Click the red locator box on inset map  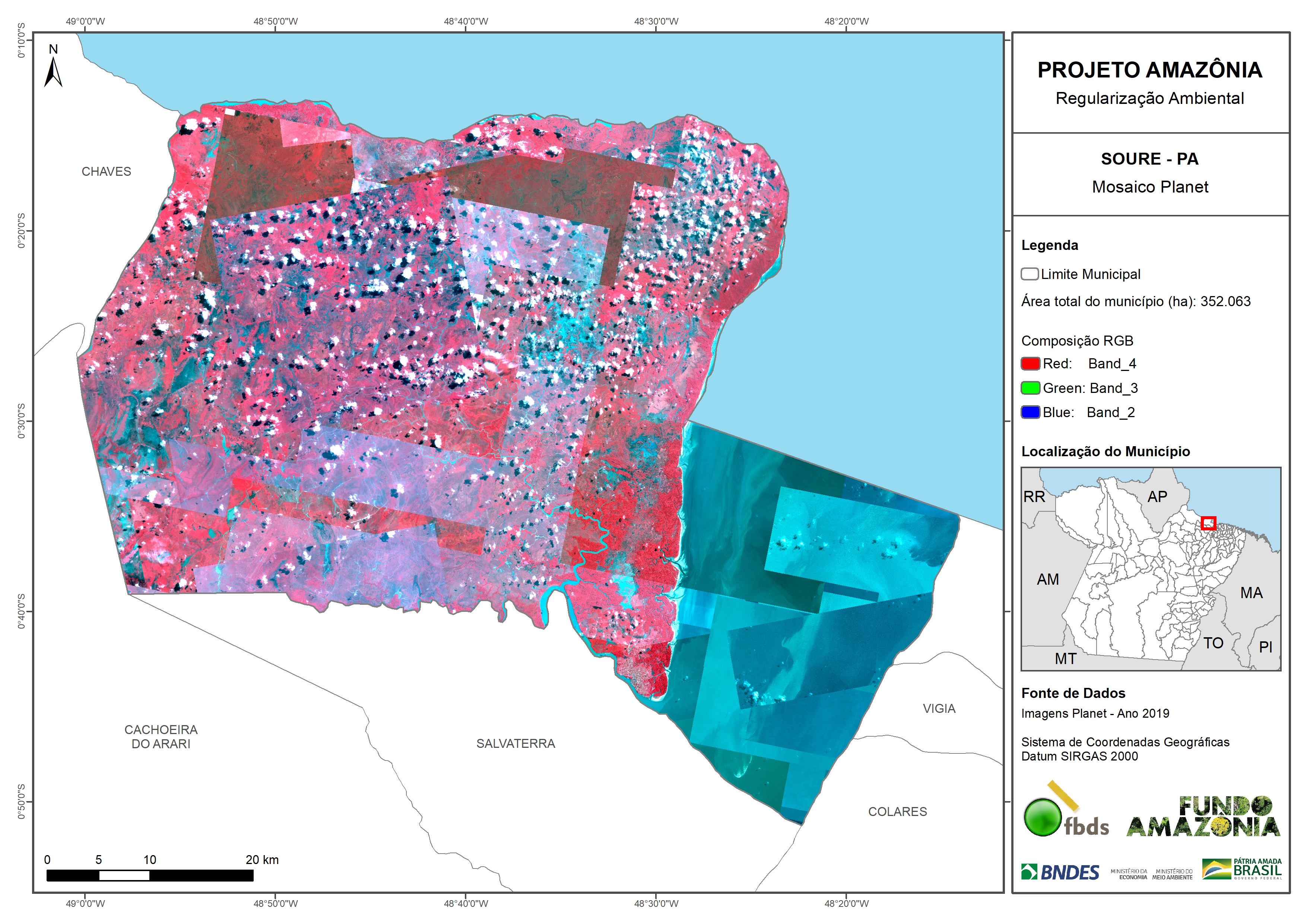tap(1208, 523)
